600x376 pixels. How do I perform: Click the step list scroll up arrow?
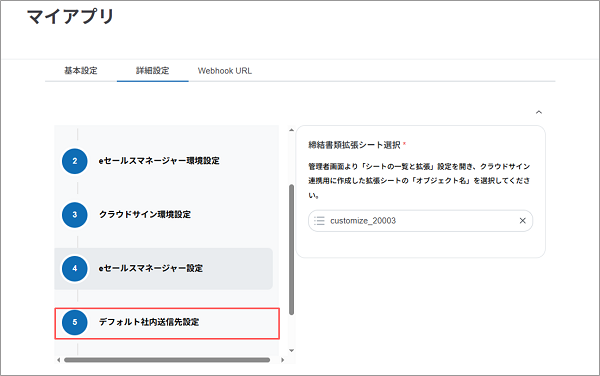pyautogui.click(x=292, y=130)
